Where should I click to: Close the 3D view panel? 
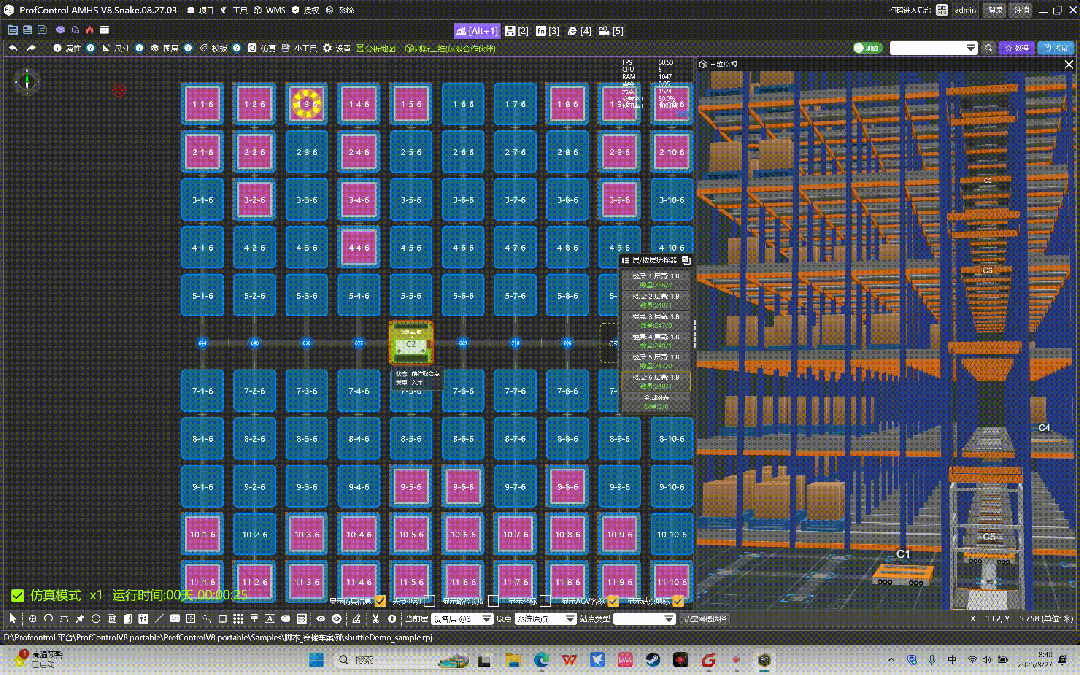click(x=1068, y=64)
